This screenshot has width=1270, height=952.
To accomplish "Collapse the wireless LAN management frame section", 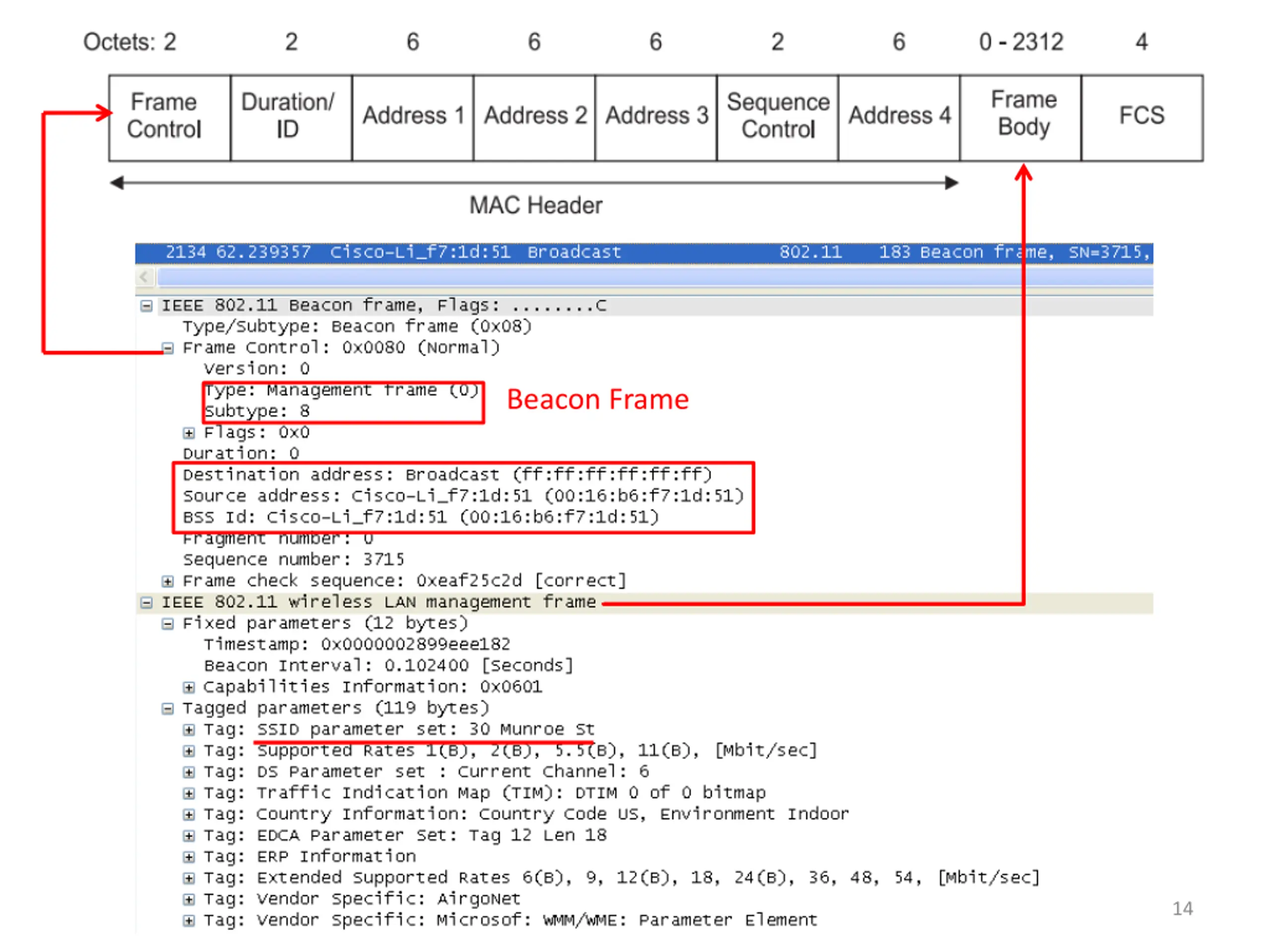I will point(146,603).
